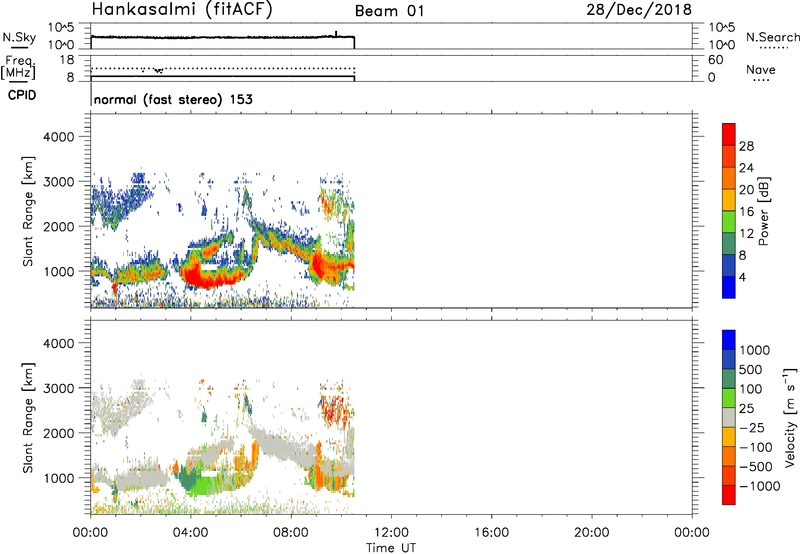The width and height of the screenshot is (800, 554).
Task: Click the '16:00' time tick label
Action: tap(491, 533)
